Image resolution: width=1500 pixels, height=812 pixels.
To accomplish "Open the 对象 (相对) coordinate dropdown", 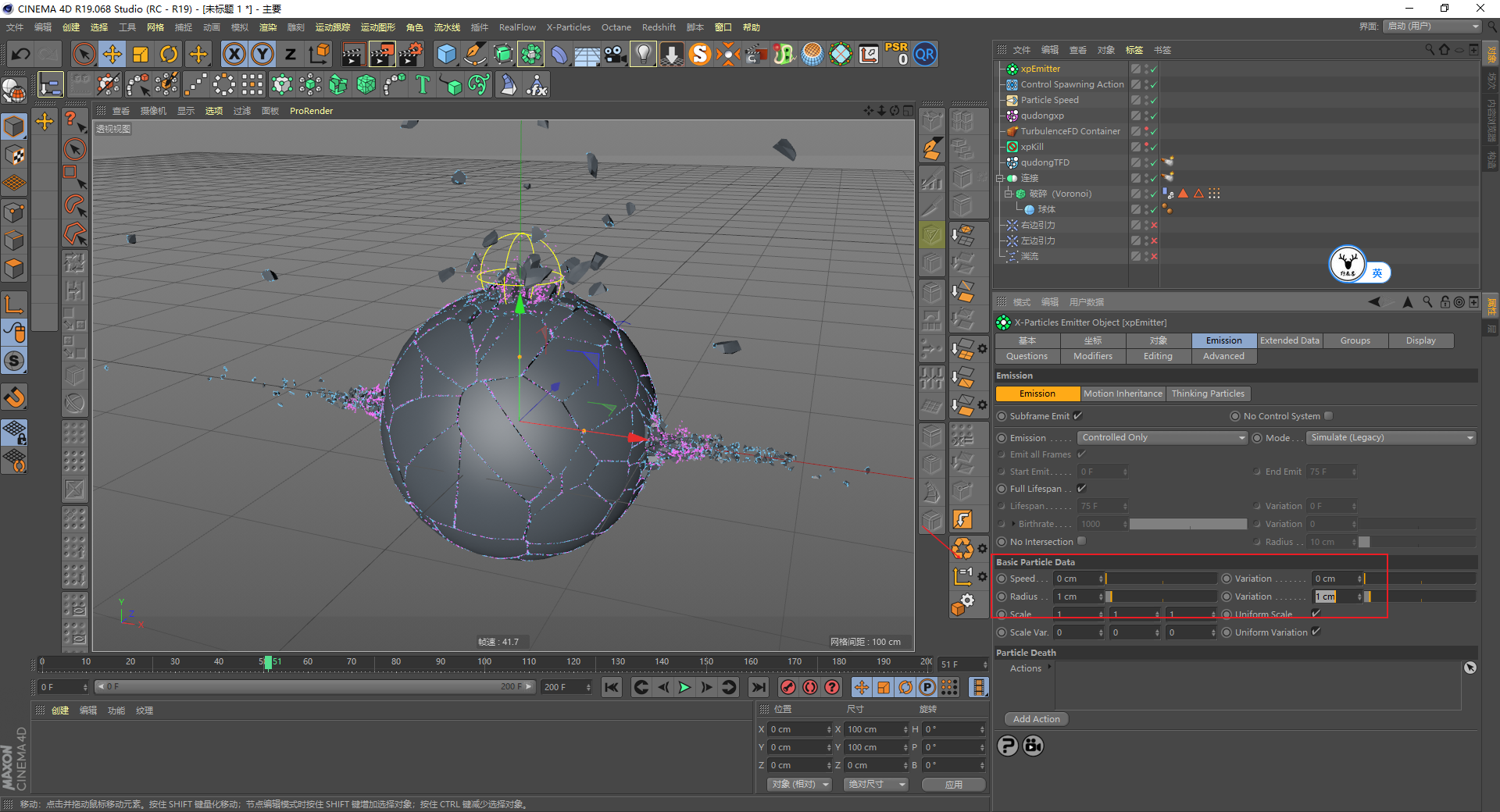I will (x=798, y=784).
